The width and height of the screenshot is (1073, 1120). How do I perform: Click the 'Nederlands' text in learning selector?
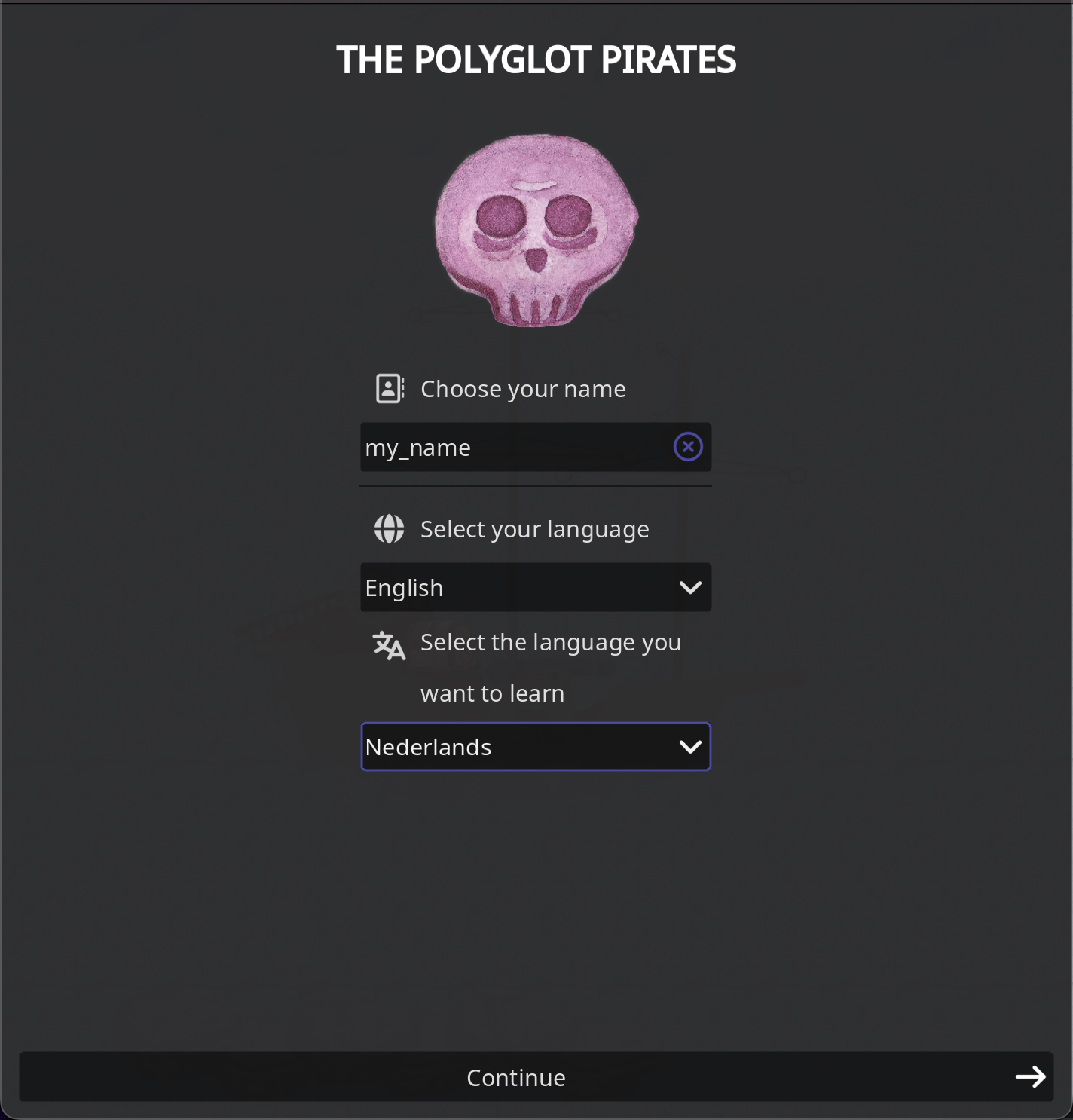tap(428, 747)
